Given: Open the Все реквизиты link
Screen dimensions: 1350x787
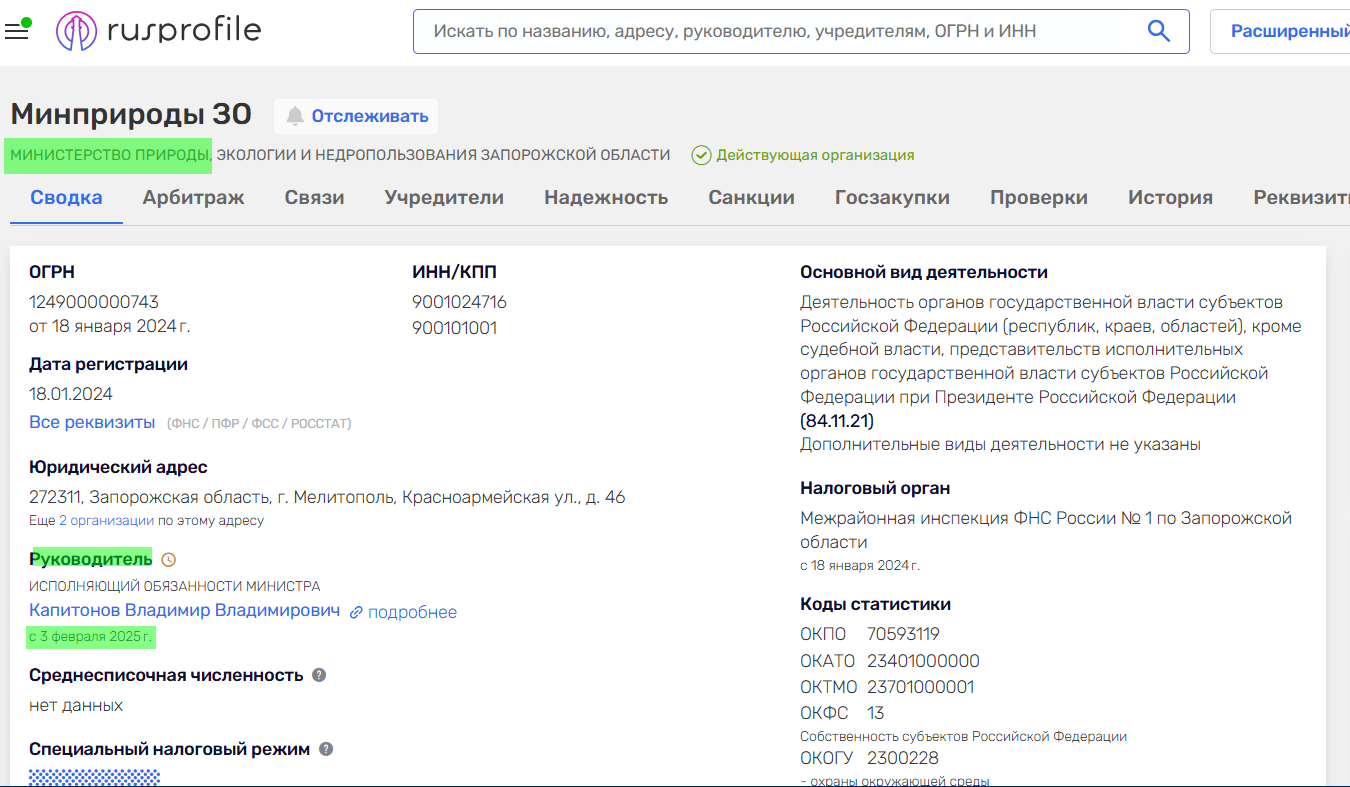Looking at the screenshot, I should coord(92,422).
